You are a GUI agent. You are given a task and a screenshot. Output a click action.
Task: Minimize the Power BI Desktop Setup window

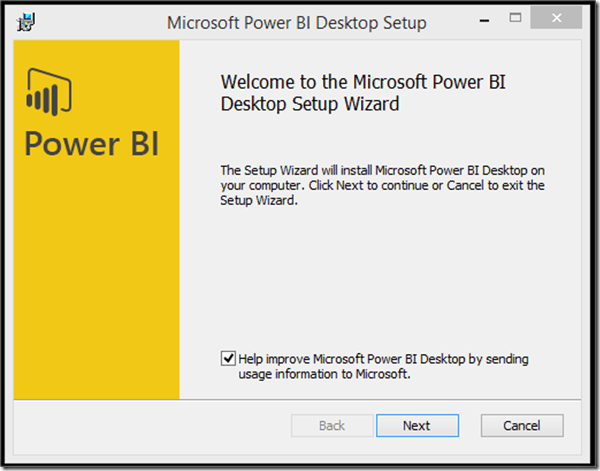(x=480, y=20)
